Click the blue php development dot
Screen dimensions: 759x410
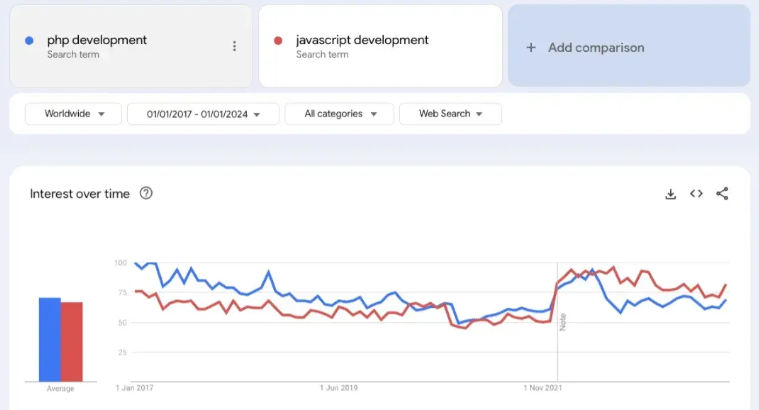29,41
